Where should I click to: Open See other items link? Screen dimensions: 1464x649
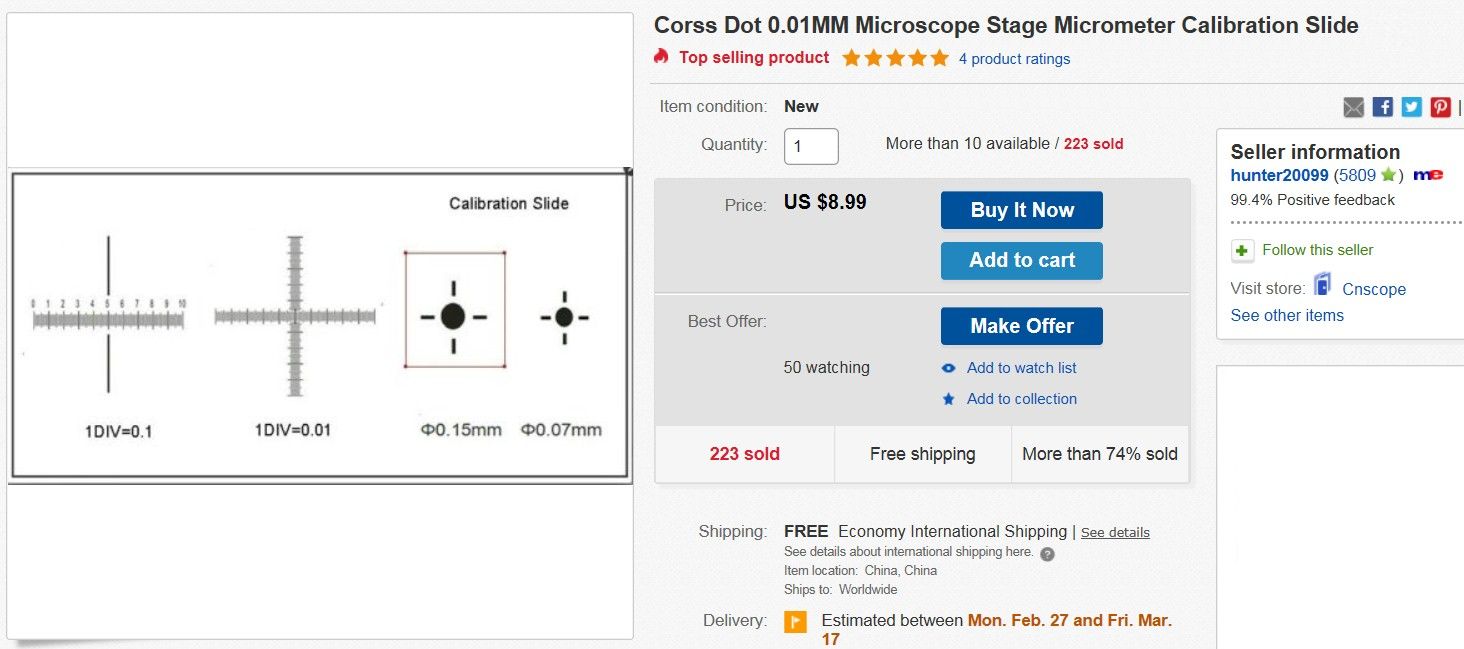(1287, 315)
